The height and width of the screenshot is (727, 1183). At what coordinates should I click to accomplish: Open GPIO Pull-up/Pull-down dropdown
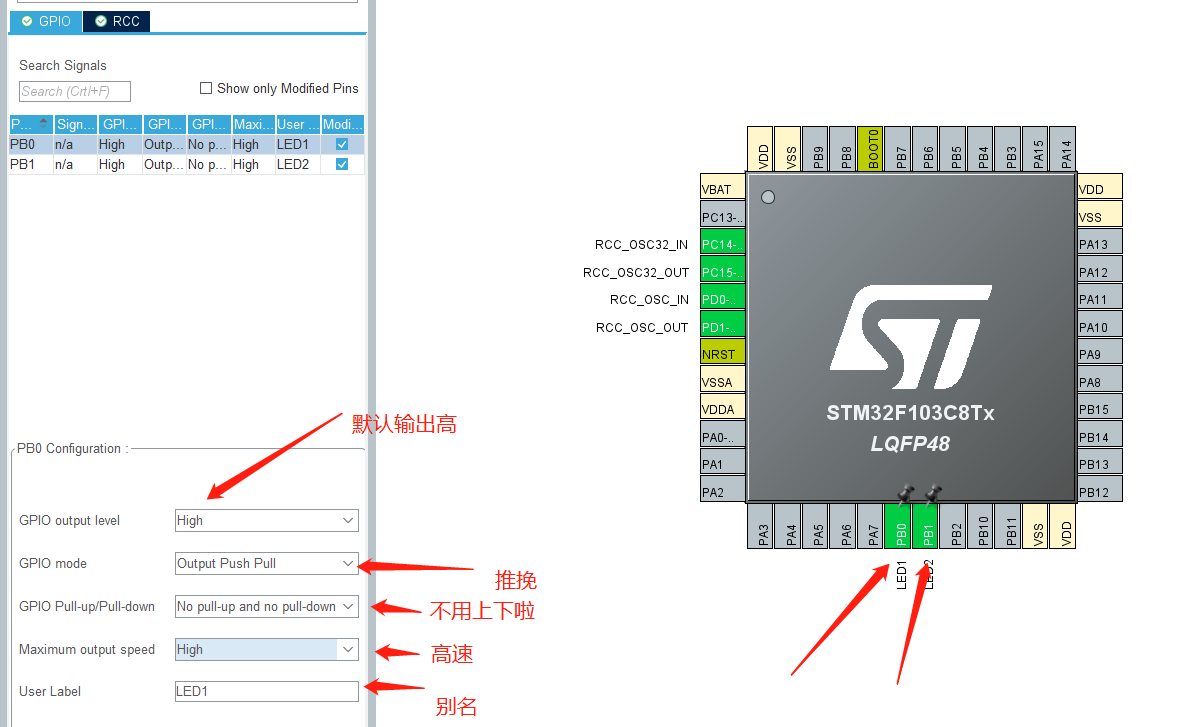[x=266, y=606]
